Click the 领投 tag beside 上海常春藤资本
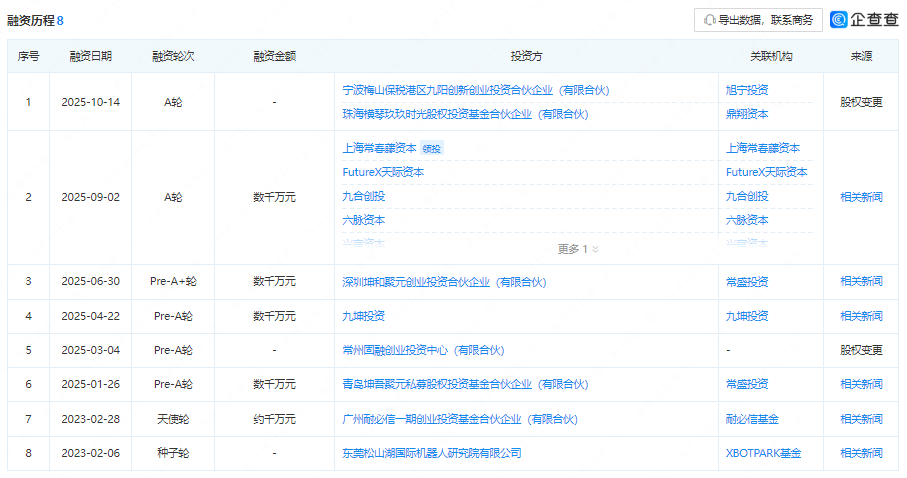 click(431, 149)
